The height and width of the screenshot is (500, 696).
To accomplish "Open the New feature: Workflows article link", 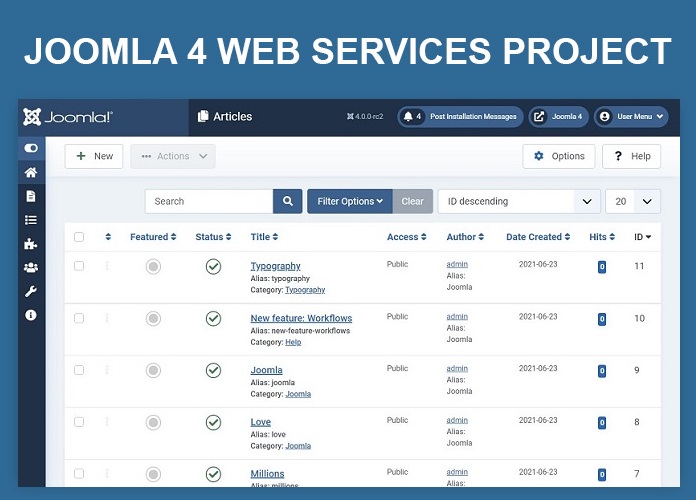I will 301,318.
